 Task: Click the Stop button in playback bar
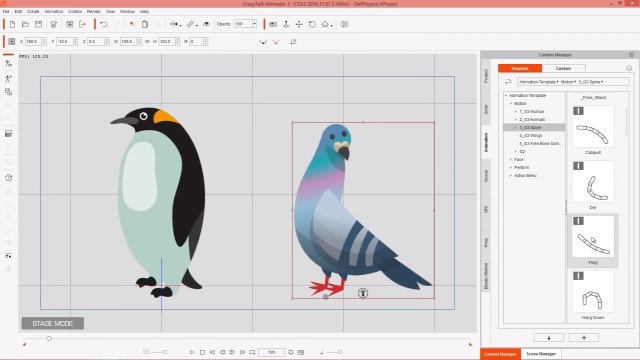[x=202, y=352]
